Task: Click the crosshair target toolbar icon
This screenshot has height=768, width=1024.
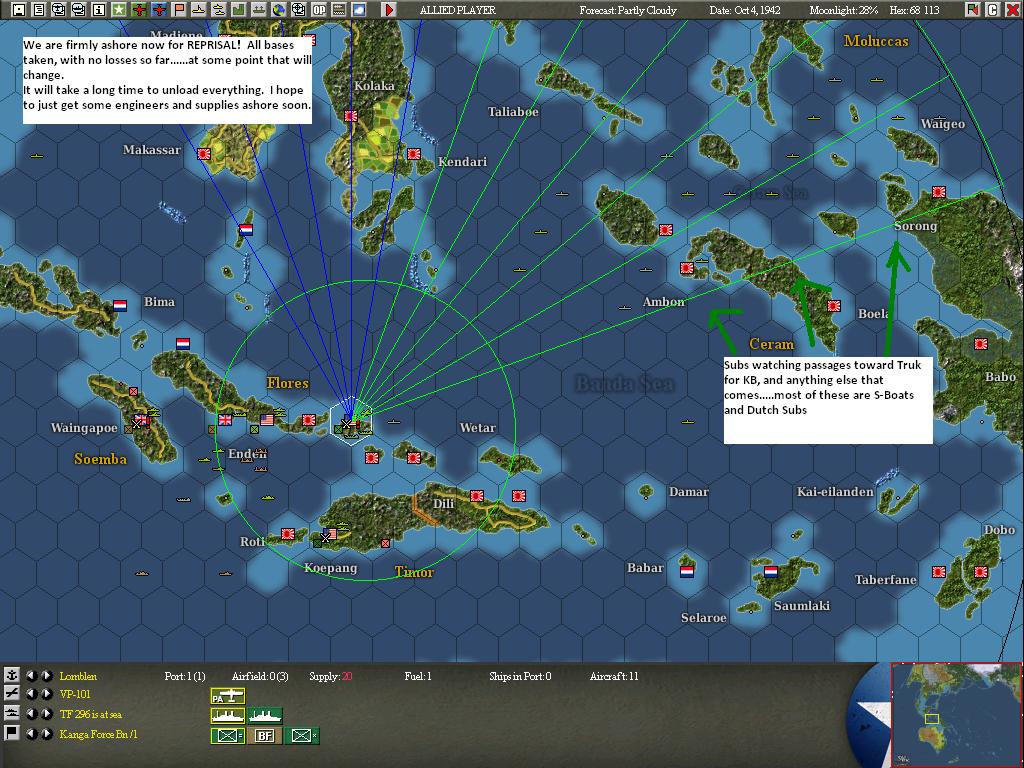Action: coord(298,9)
